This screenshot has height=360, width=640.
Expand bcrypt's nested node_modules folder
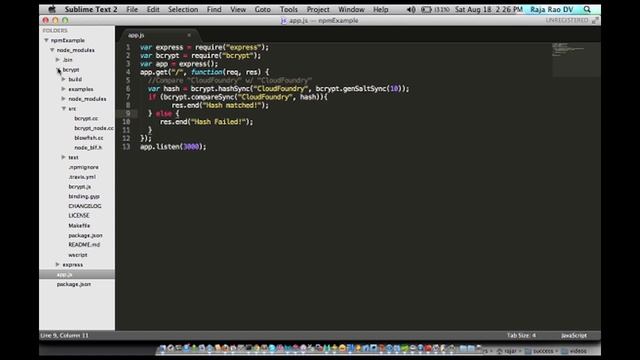(x=63, y=98)
